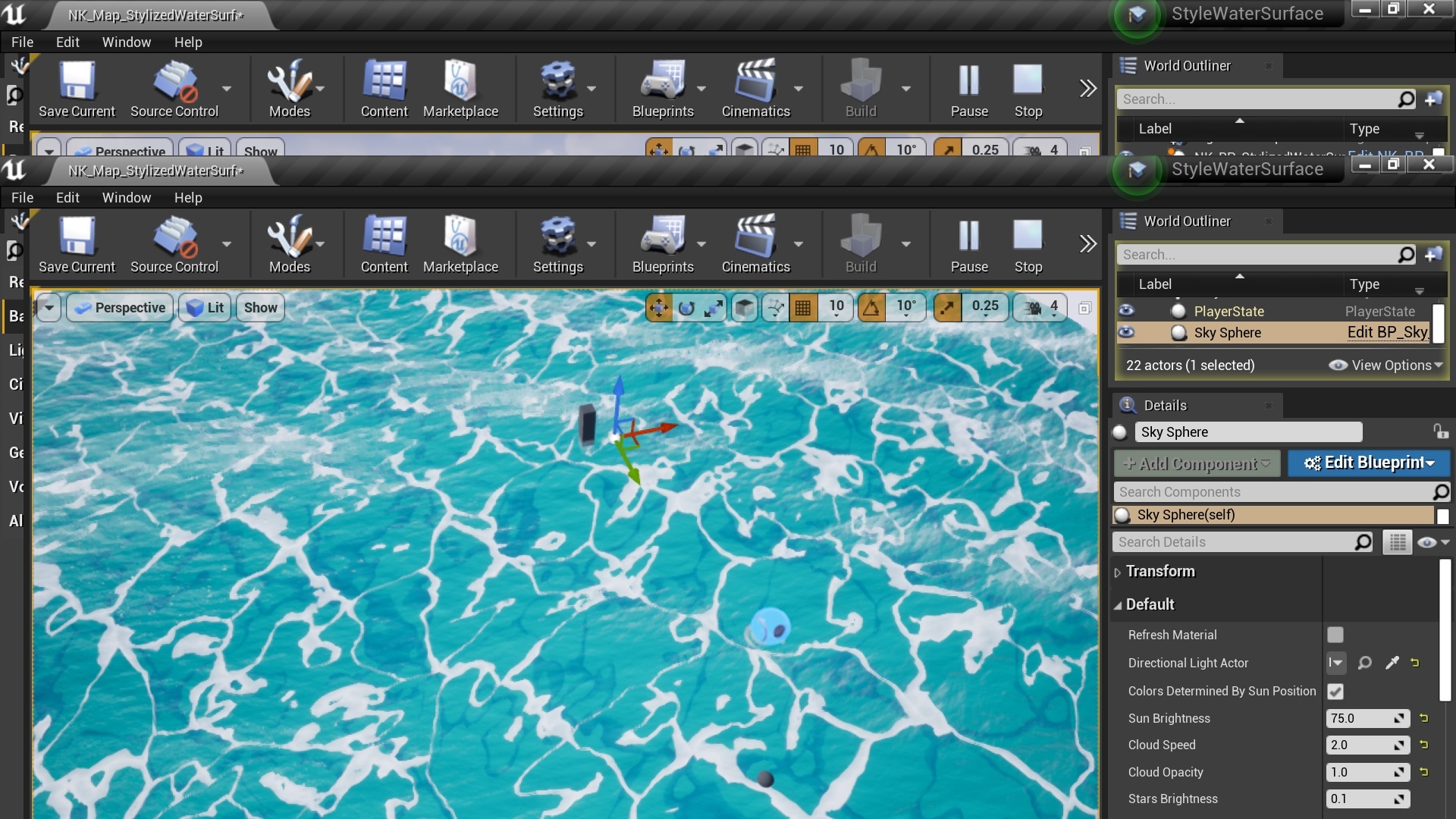Open the Edit menu

67,197
